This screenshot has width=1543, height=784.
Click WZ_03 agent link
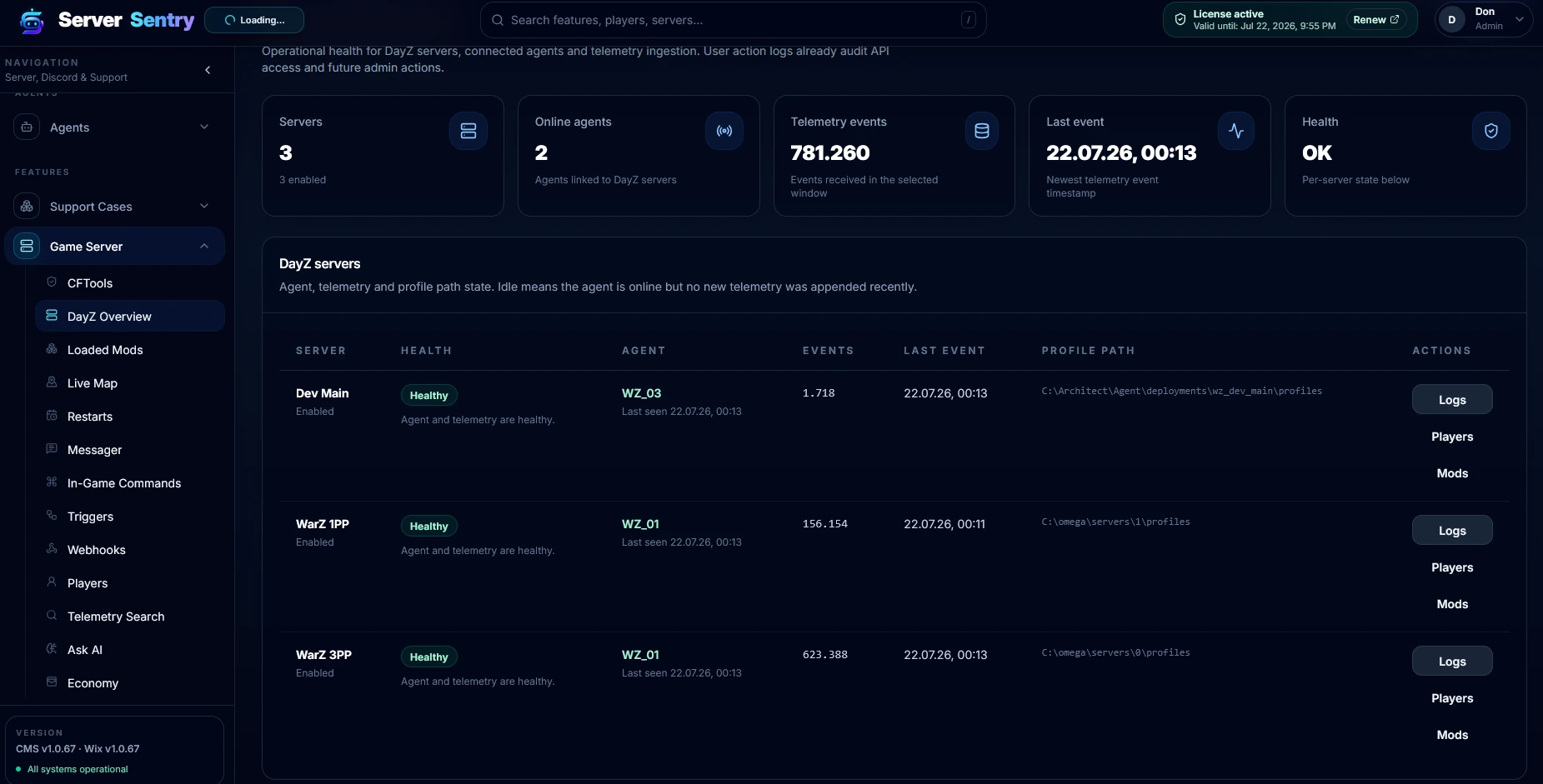641,393
